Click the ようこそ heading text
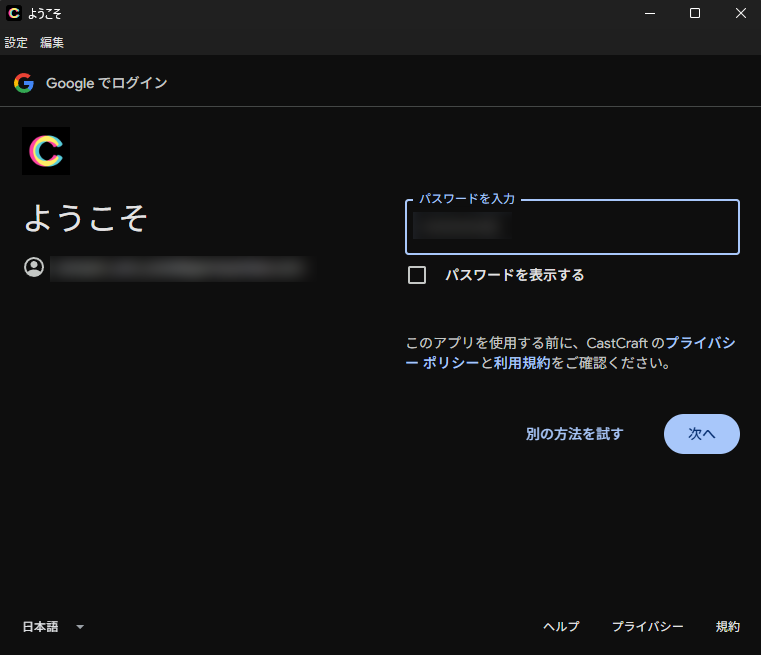The image size is (761, 655). pyautogui.click(x=85, y=217)
